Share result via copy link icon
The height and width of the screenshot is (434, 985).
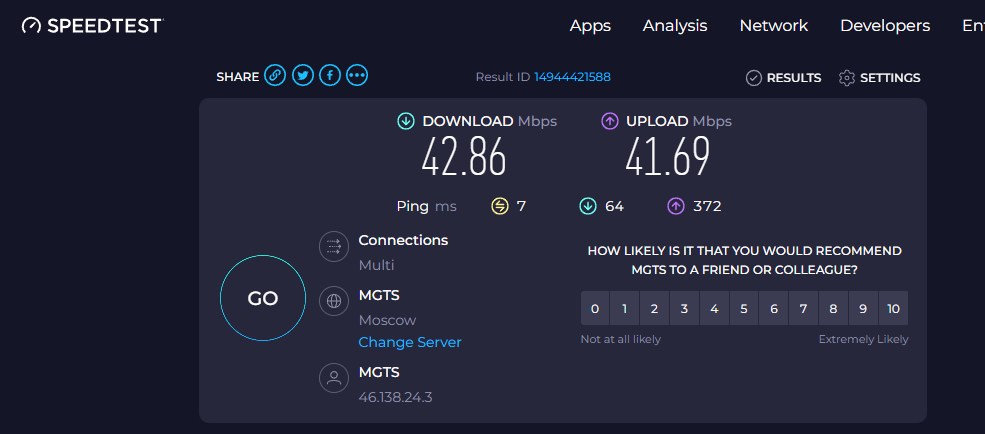tap(275, 76)
